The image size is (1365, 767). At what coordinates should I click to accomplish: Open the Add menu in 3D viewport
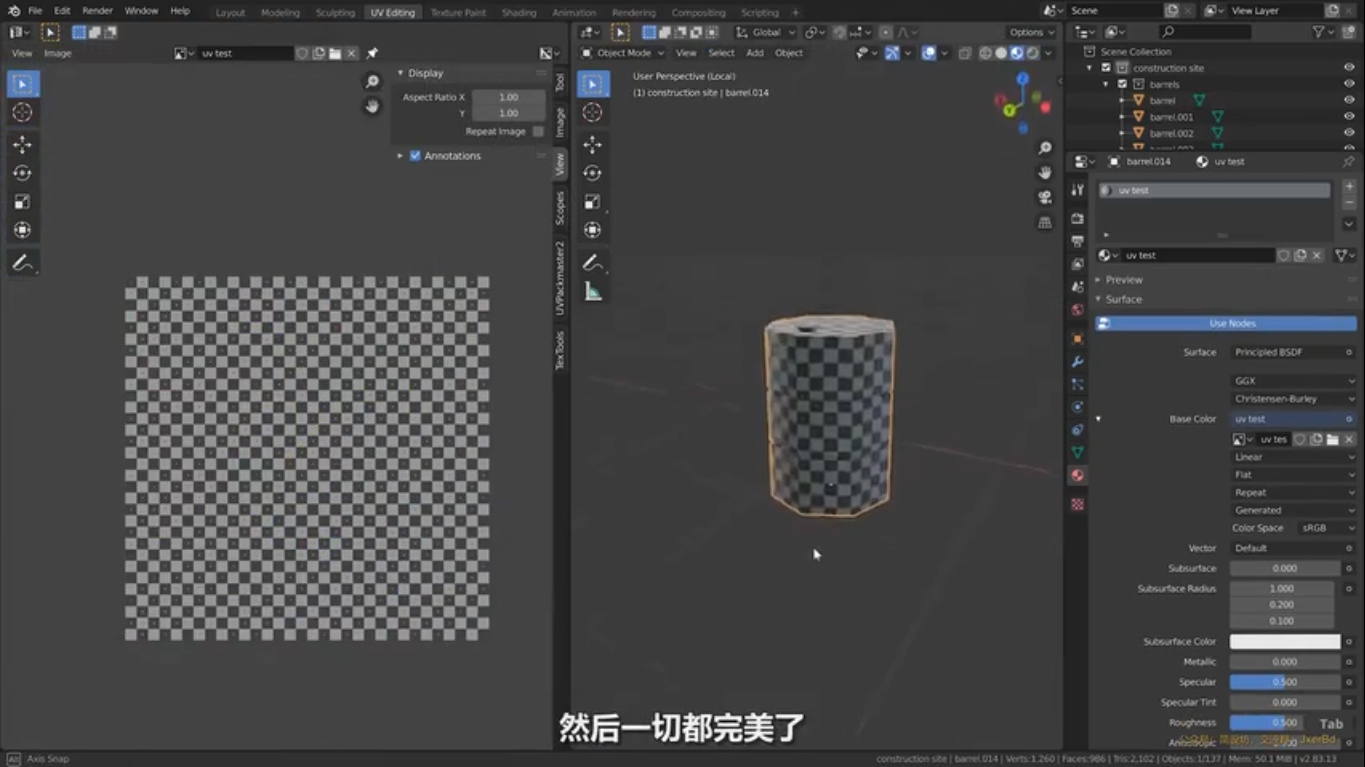click(x=755, y=53)
